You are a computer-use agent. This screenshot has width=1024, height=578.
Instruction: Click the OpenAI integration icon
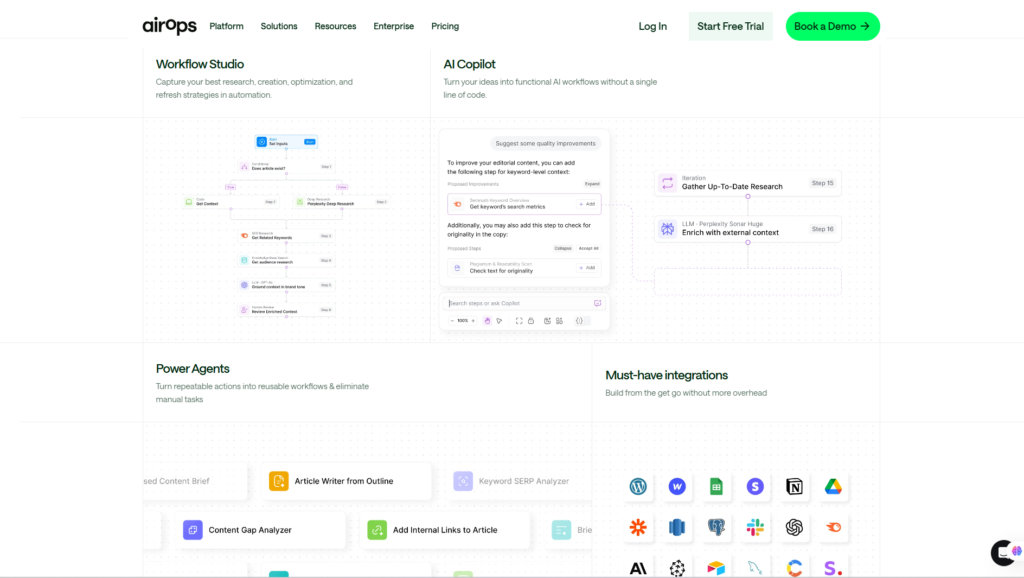click(x=794, y=527)
